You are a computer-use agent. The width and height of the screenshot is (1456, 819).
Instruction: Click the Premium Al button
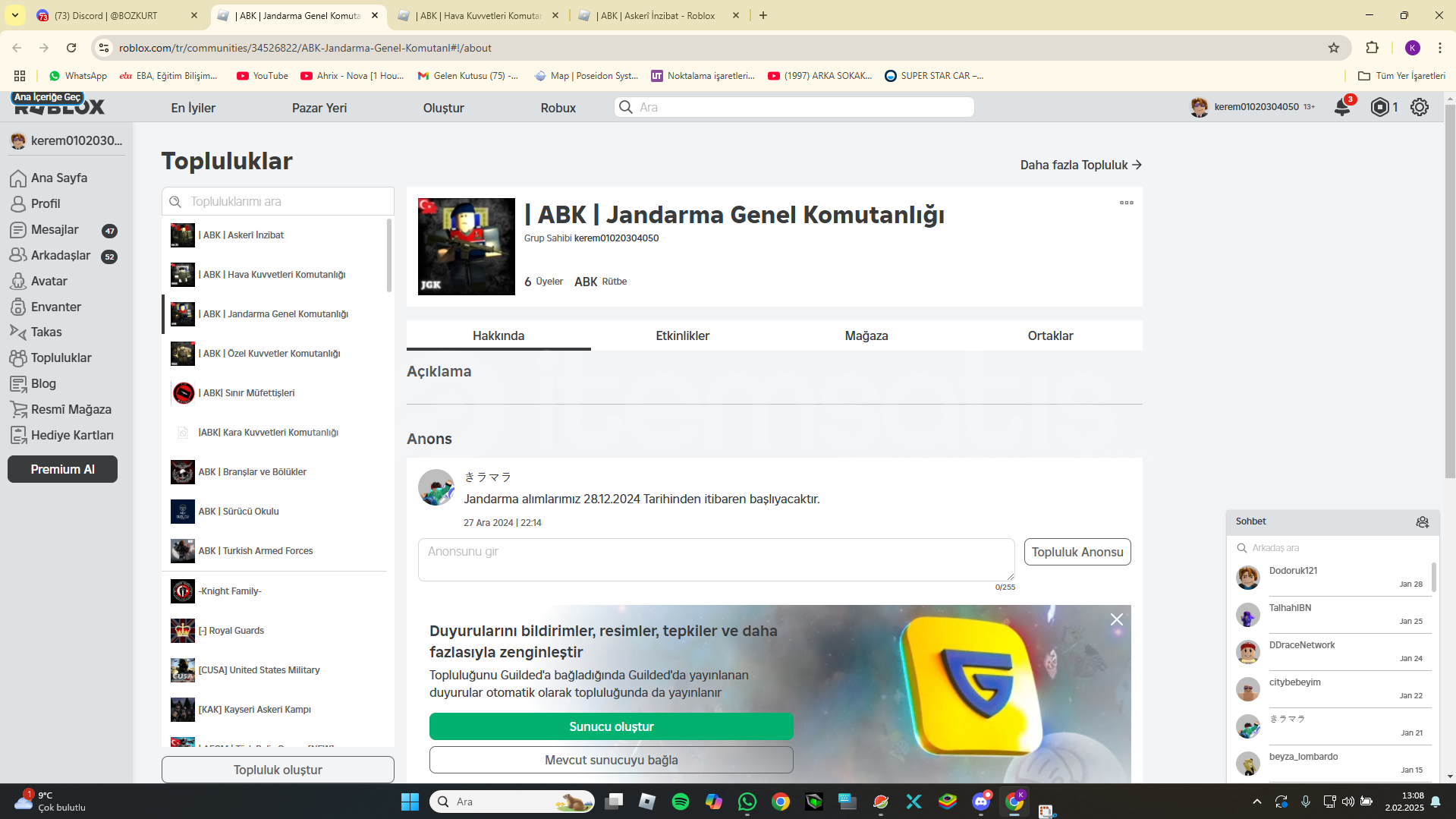tap(62, 469)
